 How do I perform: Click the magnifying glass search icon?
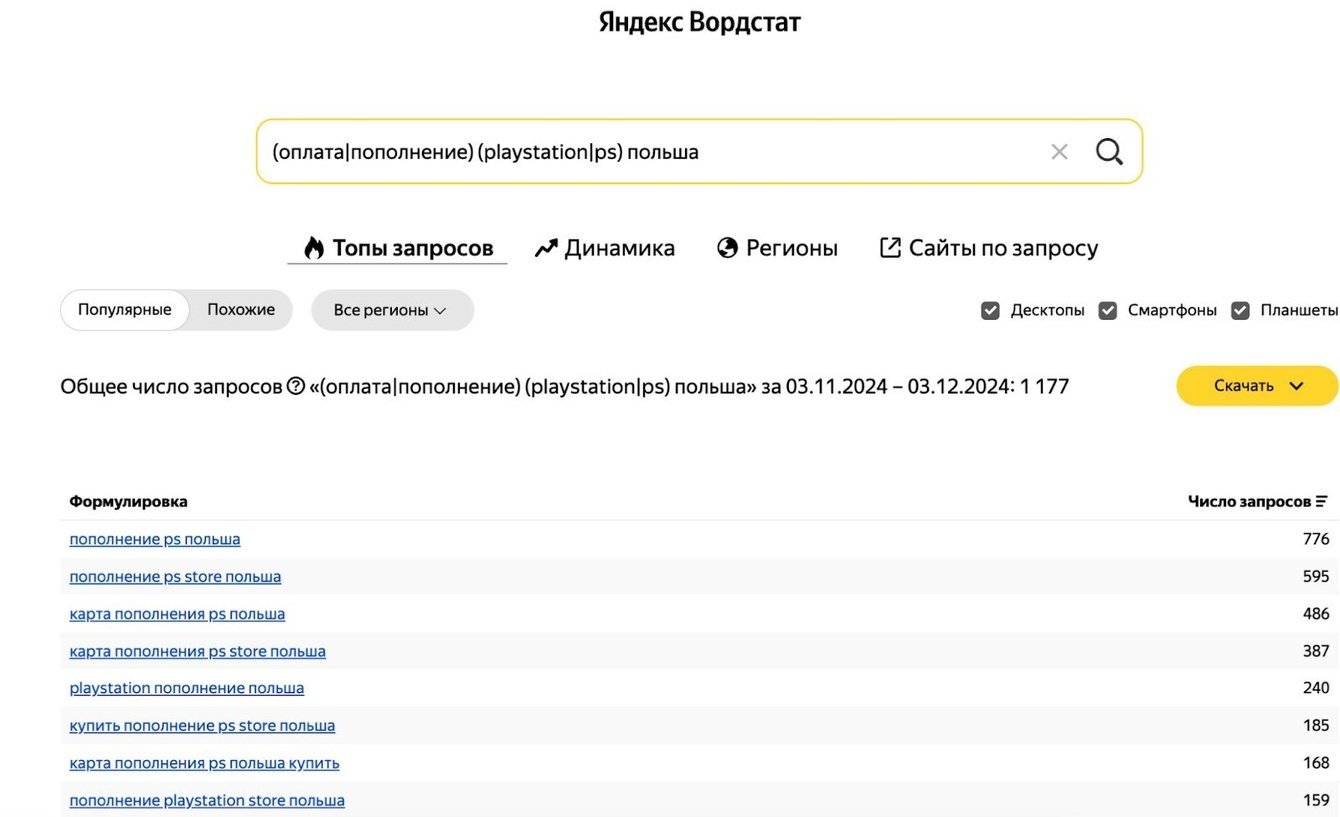pyautogui.click(x=1109, y=152)
